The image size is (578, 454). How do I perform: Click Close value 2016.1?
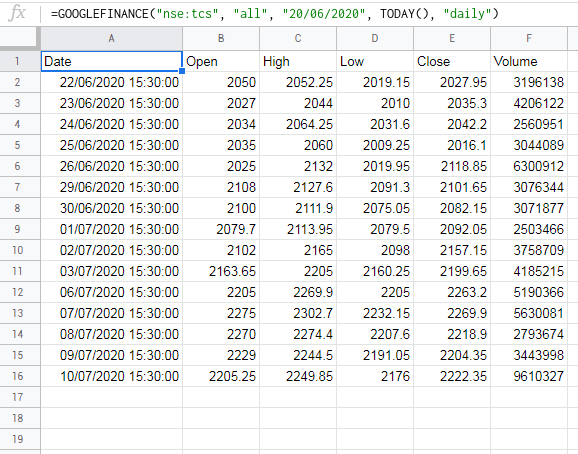click(452, 145)
